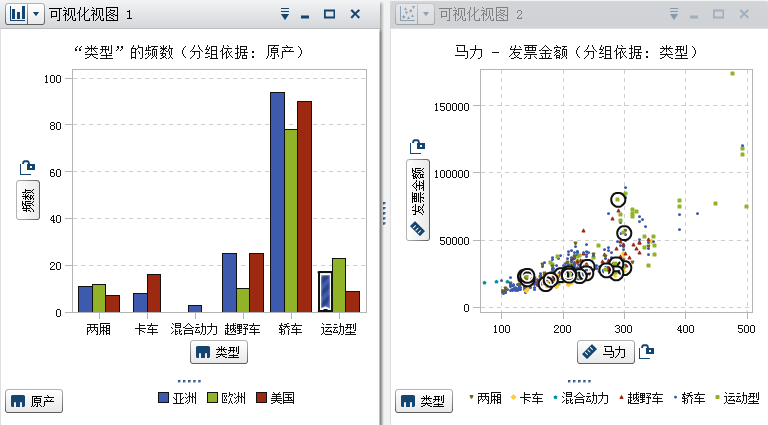Image resolution: width=768 pixels, height=425 pixels.
Task: Click the legend splitter handle below scatter plot
Action: tap(579, 381)
